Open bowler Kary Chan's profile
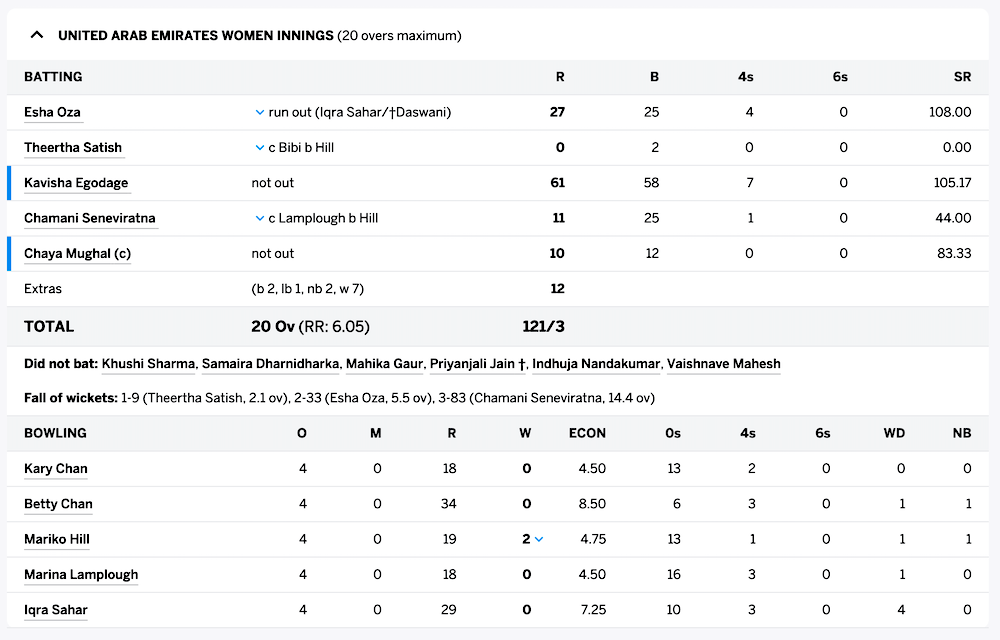Viewport: 1000px width, 640px height. coord(55,468)
